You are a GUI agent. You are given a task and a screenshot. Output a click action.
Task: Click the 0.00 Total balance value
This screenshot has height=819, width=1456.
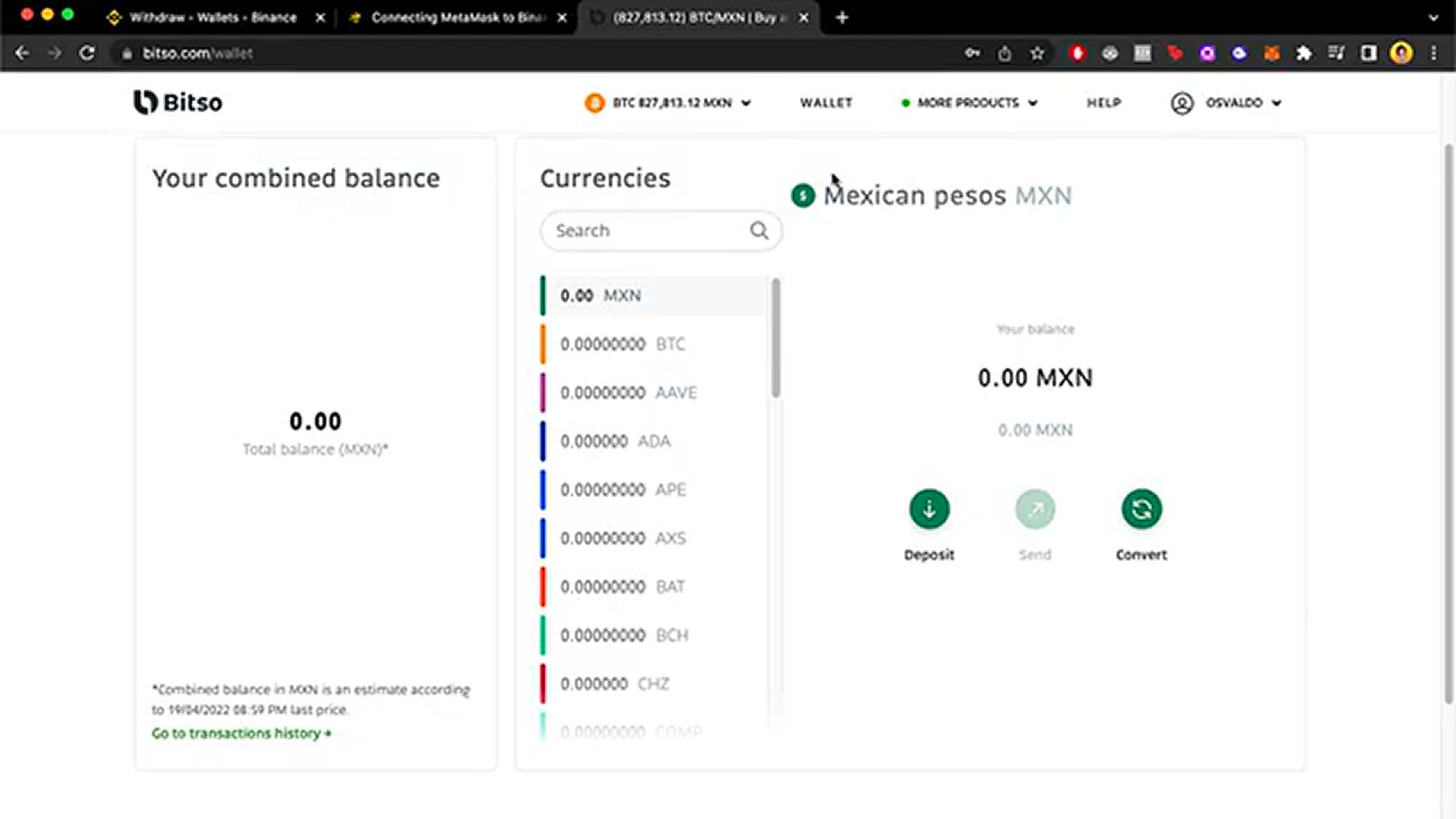tap(315, 422)
